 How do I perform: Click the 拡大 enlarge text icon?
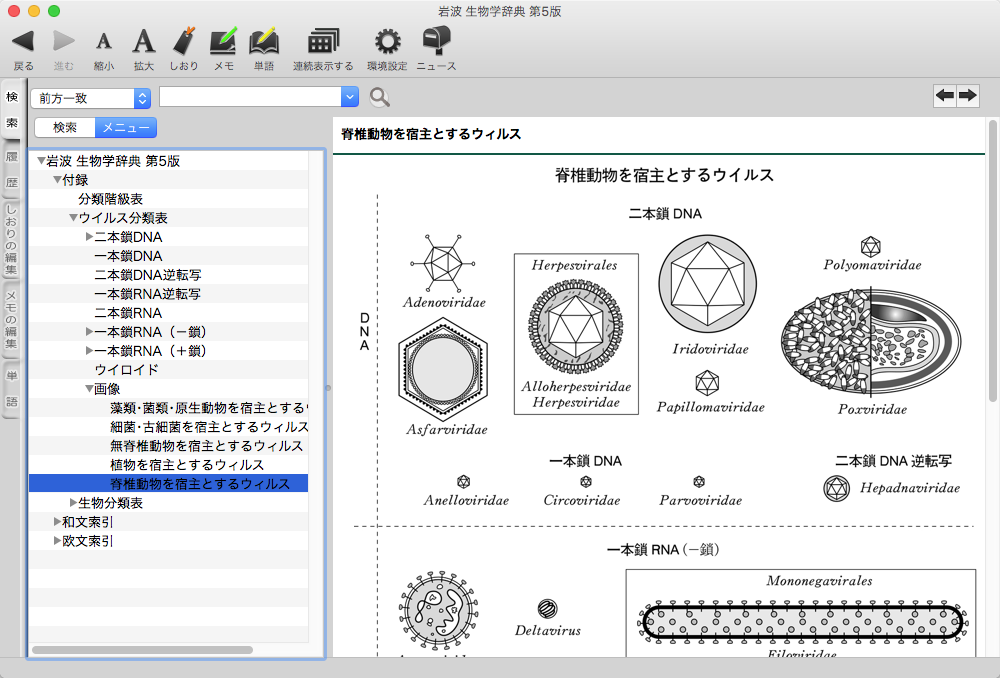click(x=144, y=42)
